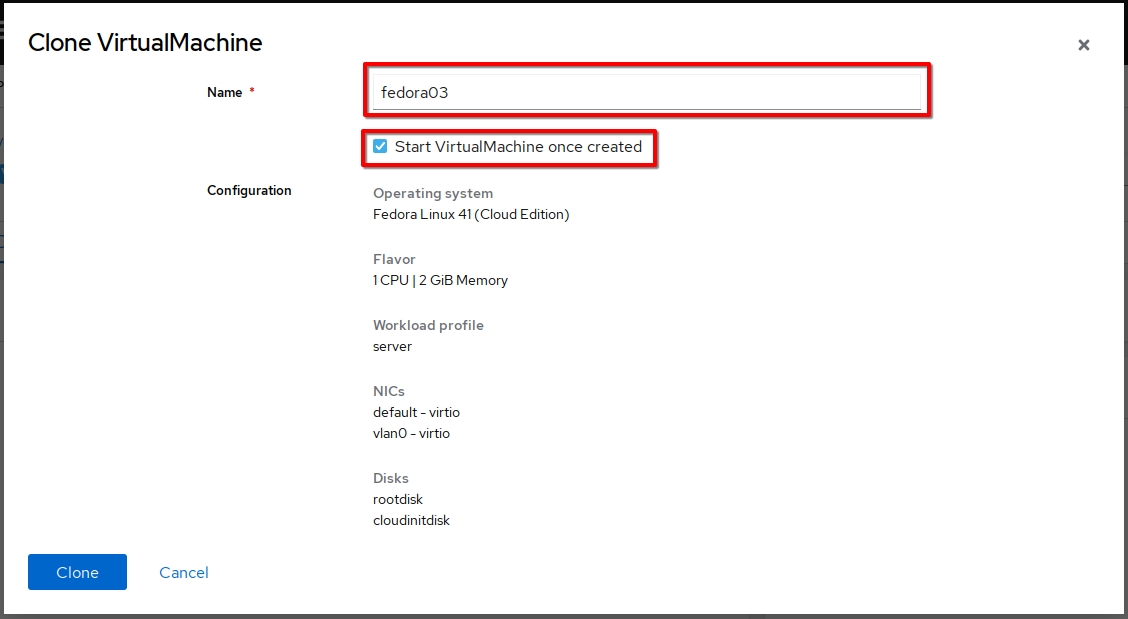The image size is (1128, 619).
Task: Click the 'Operating system' label
Action: click(x=433, y=194)
